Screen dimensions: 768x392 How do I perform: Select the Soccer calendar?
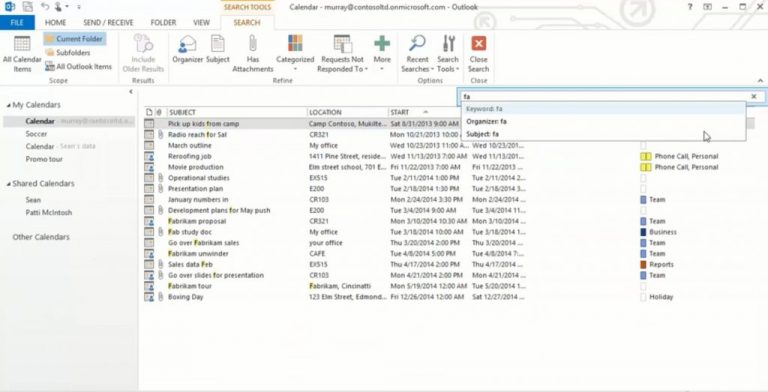36,134
